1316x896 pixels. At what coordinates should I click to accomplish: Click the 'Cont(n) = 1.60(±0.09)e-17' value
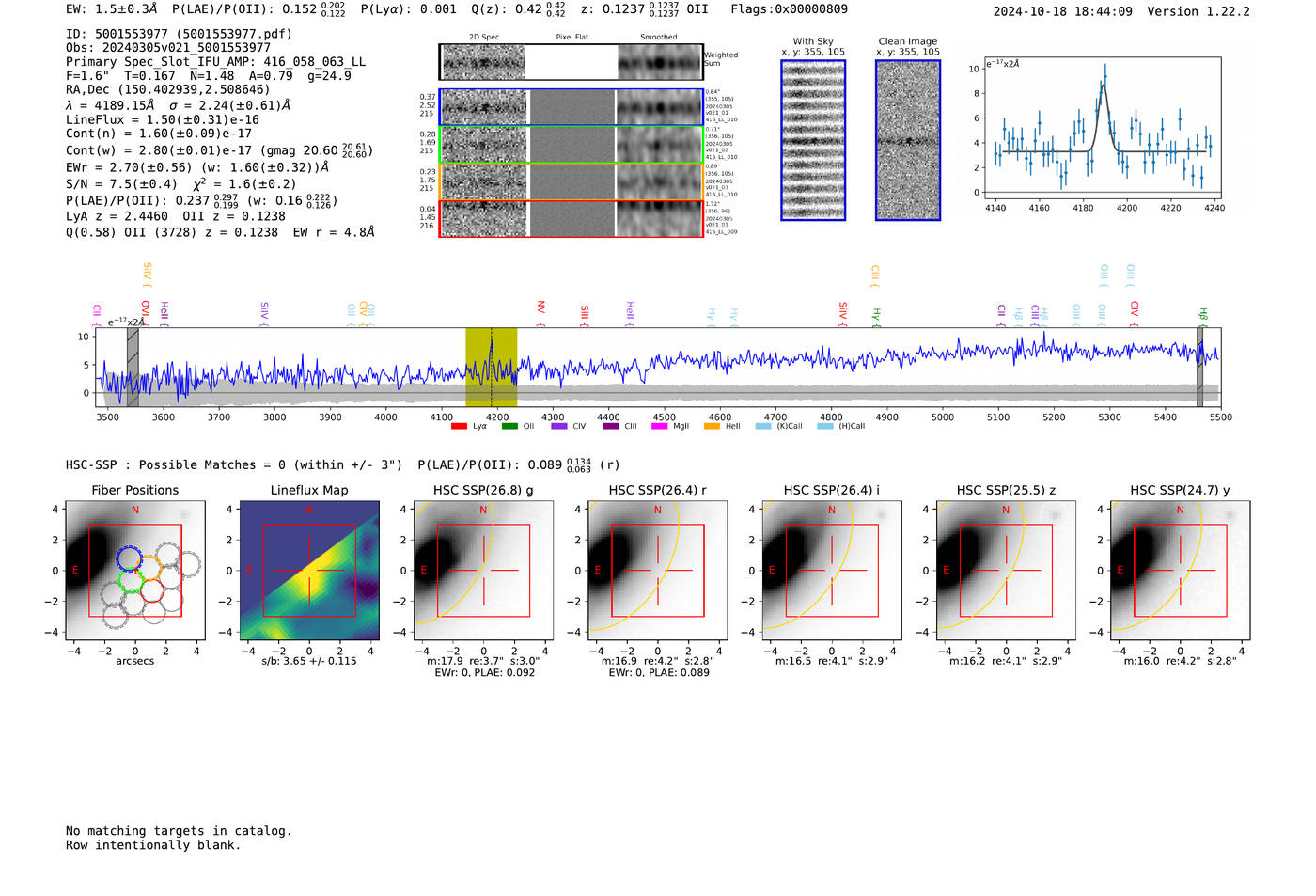click(159, 134)
